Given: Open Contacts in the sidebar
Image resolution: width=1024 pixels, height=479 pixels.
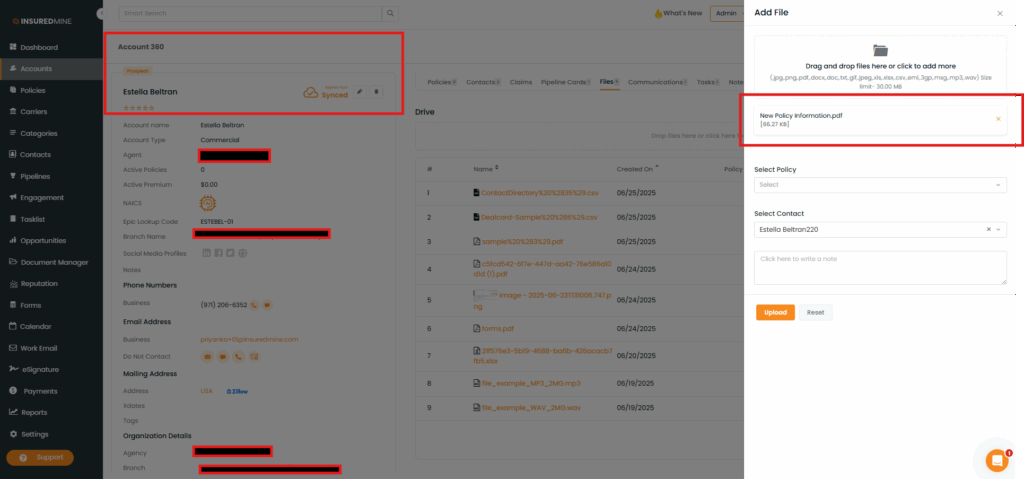Looking at the screenshot, I should pyautogui.click(x=35, y=155).
